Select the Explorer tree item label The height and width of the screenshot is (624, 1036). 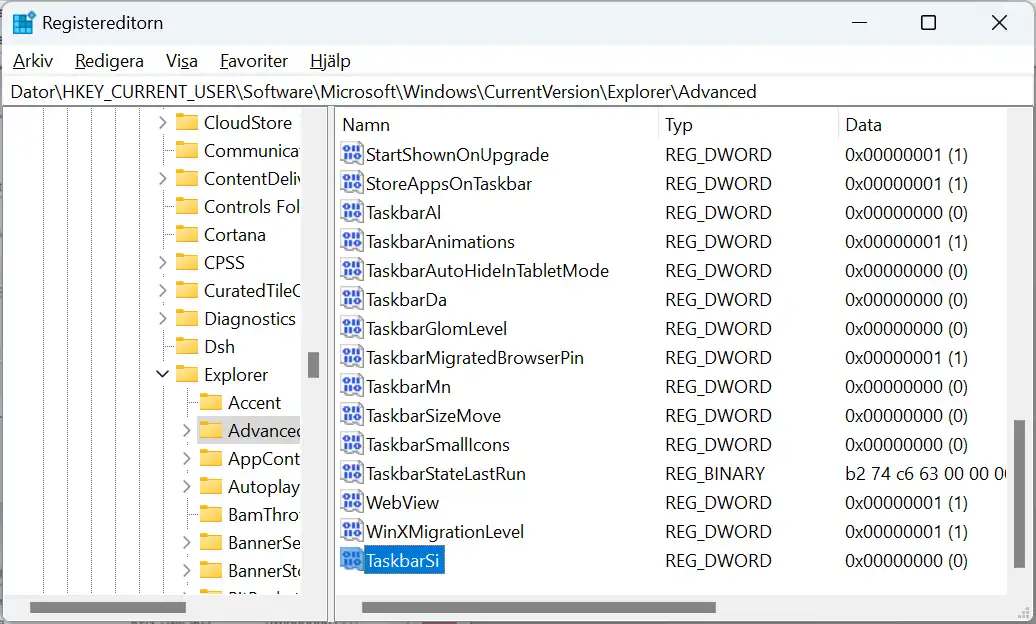pyautogui.click(x=236, y=375)
